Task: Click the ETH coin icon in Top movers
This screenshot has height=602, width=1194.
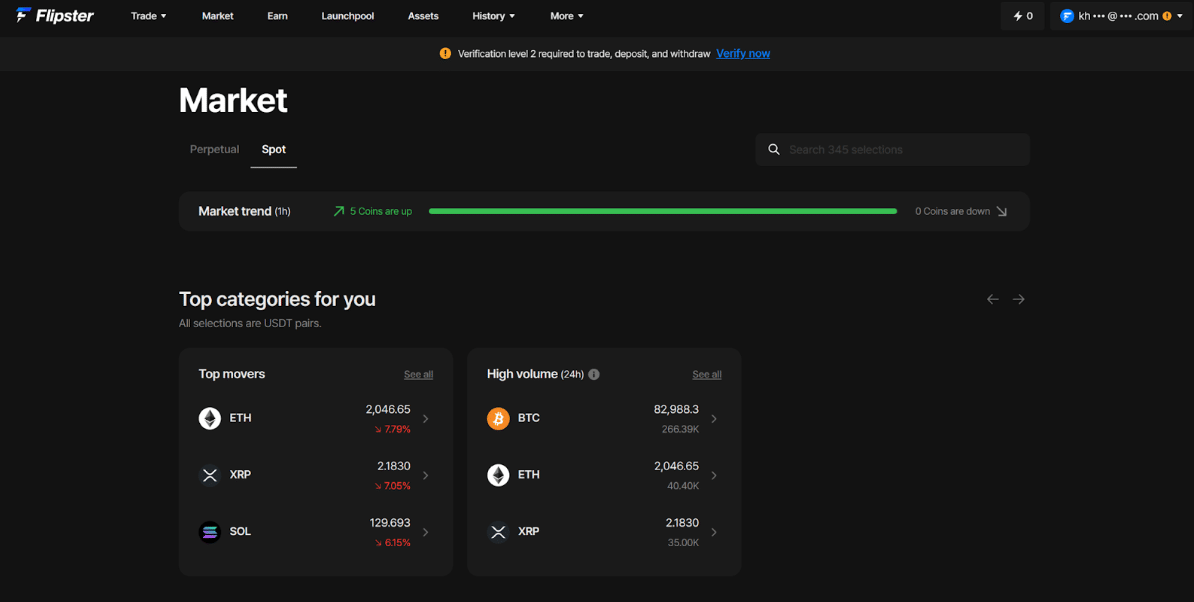Action: pos(209,419)
